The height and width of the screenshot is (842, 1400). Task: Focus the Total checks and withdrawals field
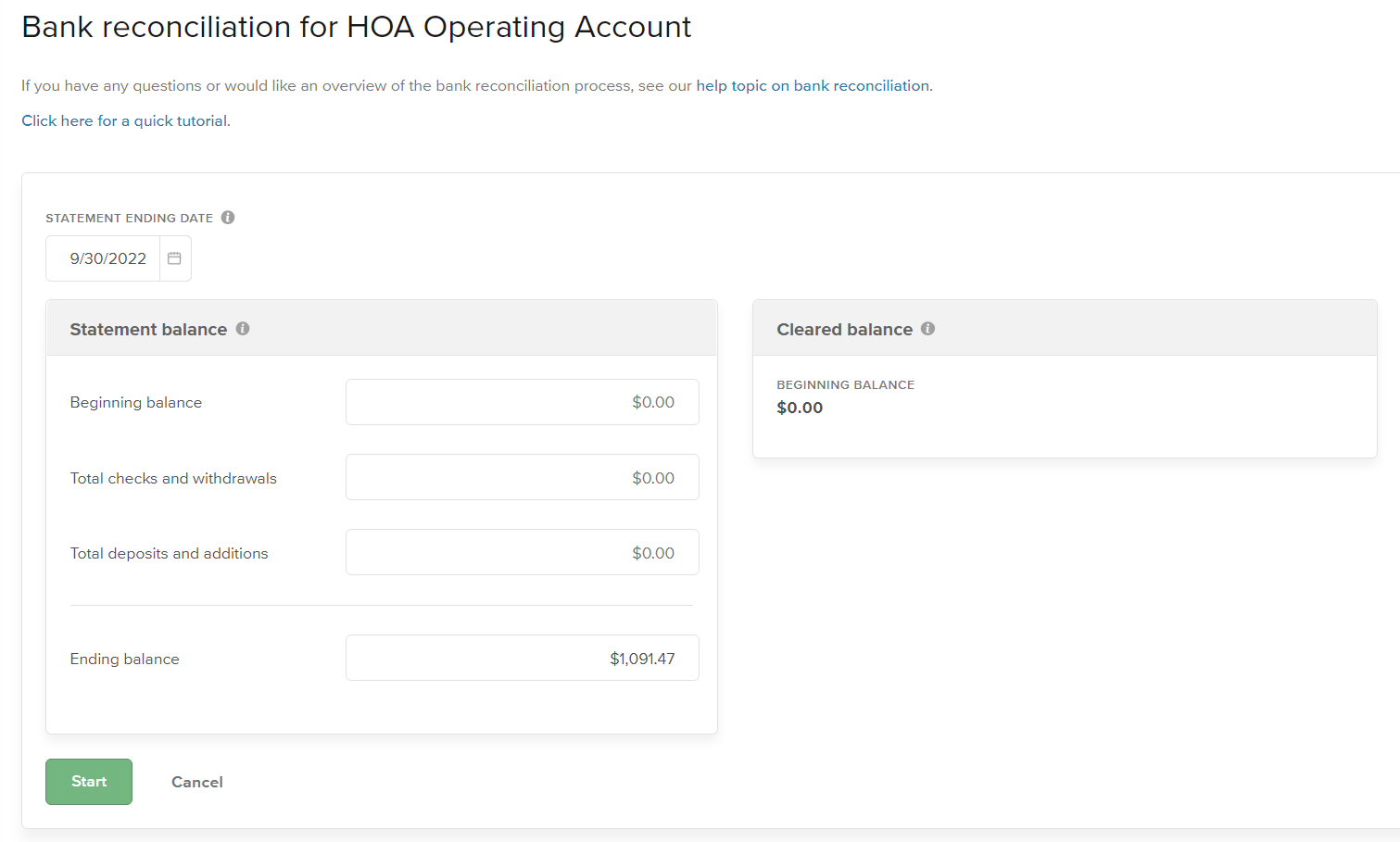point(522,478)
